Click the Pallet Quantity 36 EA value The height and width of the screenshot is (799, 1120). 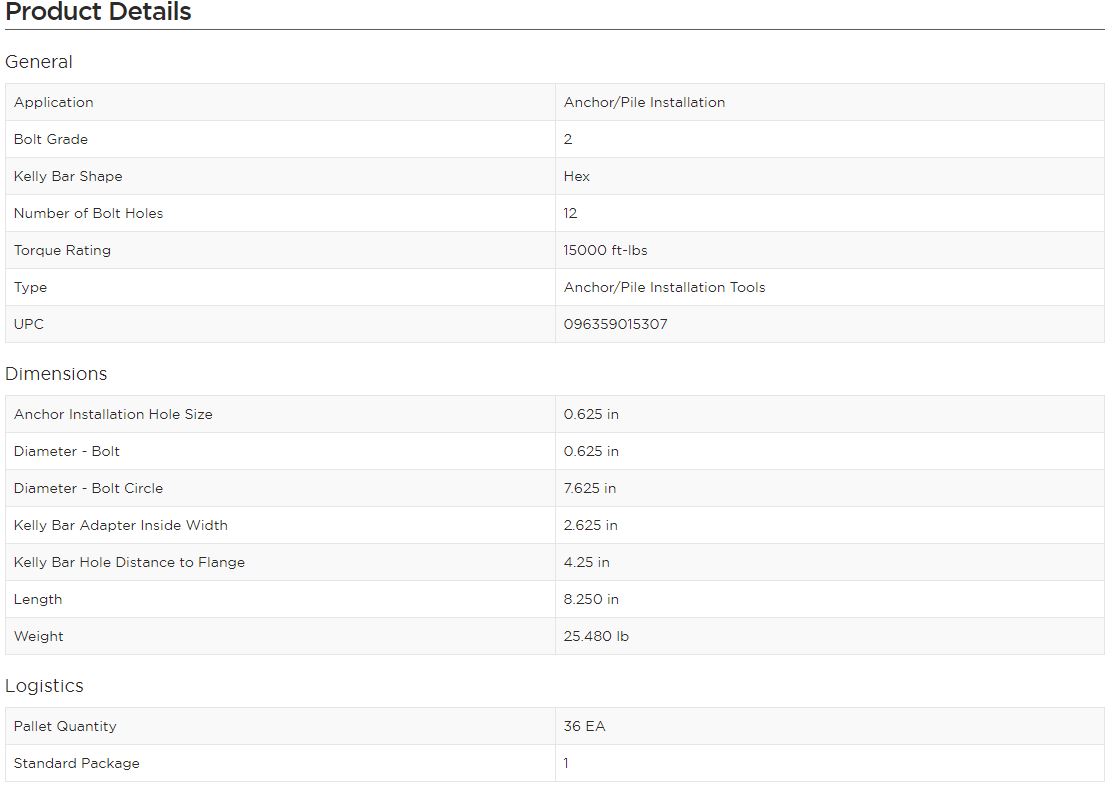tap(584, 726)
